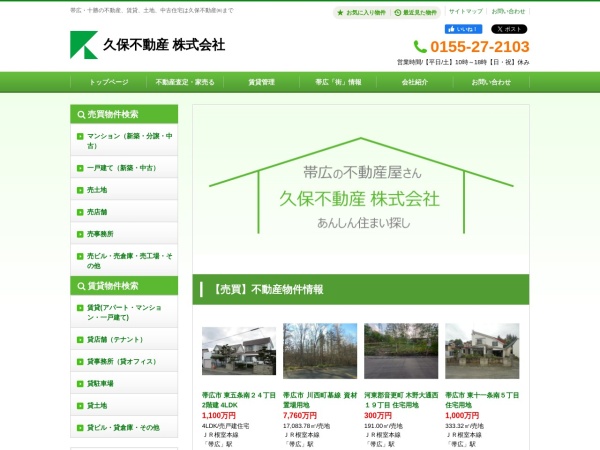Click listing title 帯広市 川西町基線 資材置場用地
Image resolution: width=600 pixels, height=450 pixels.
[x=320, y=400]
